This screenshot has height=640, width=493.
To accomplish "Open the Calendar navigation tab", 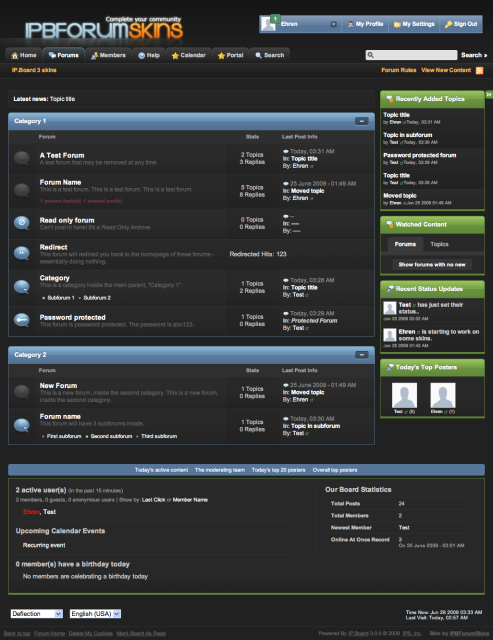I will (x=189, y=55).
